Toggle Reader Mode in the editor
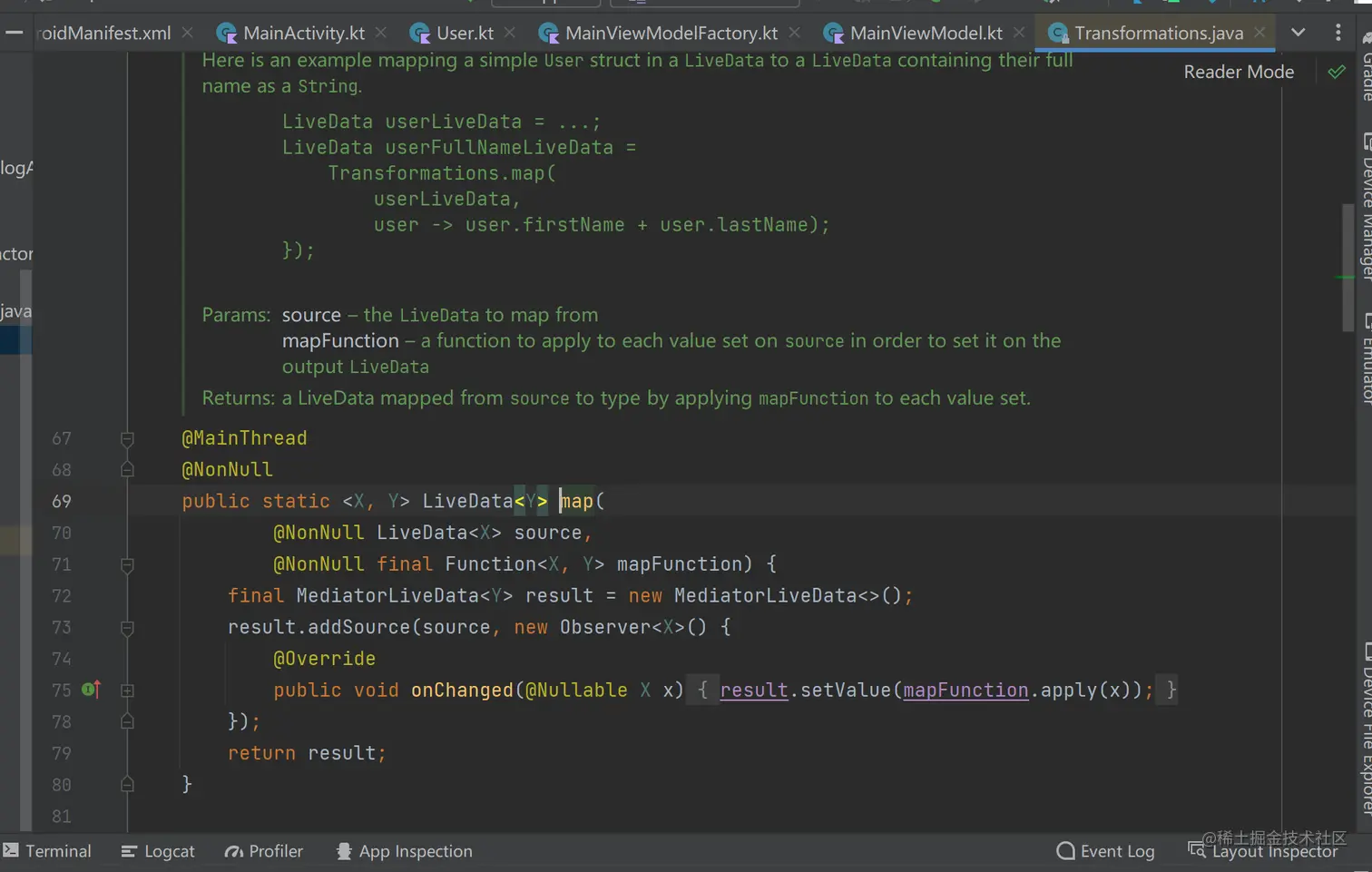The height and width of the screenshot is (872, 1372). [x=1239, y=72]
